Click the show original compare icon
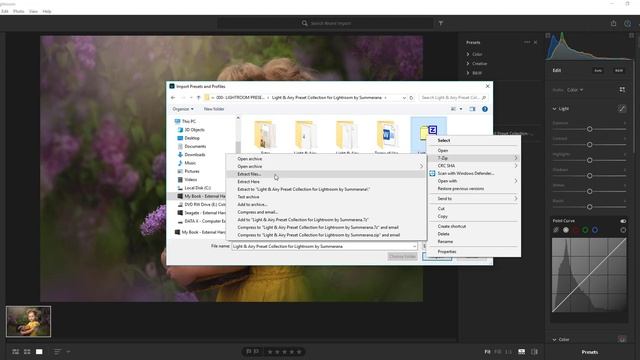This screenshot has width=640, height=360. [x=534, y=351]
